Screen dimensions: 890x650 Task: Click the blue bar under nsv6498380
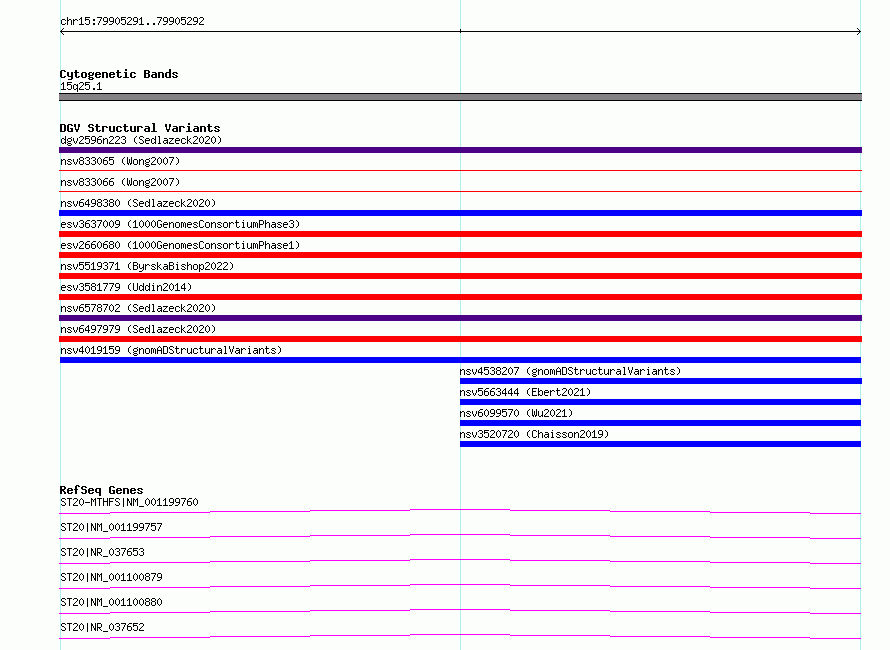pyautogui.click(x=460, y=213)
